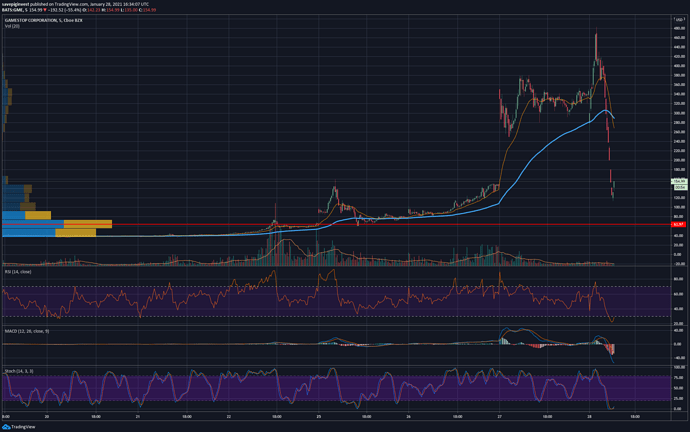
Task: Click the Stoch 100.00 axis label
Action: [679, 367]
